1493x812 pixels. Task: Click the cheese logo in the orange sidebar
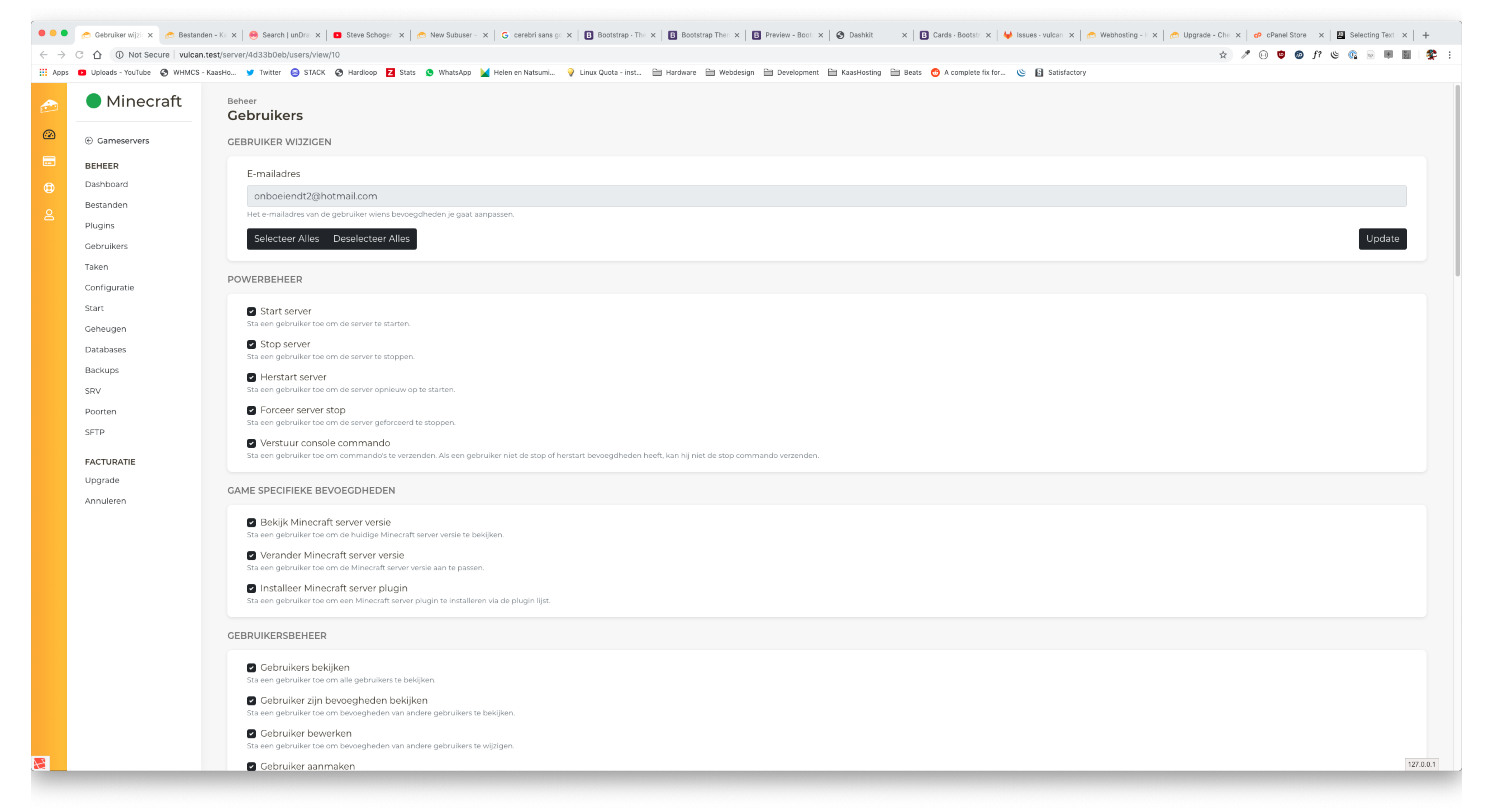tap(49, 106)
